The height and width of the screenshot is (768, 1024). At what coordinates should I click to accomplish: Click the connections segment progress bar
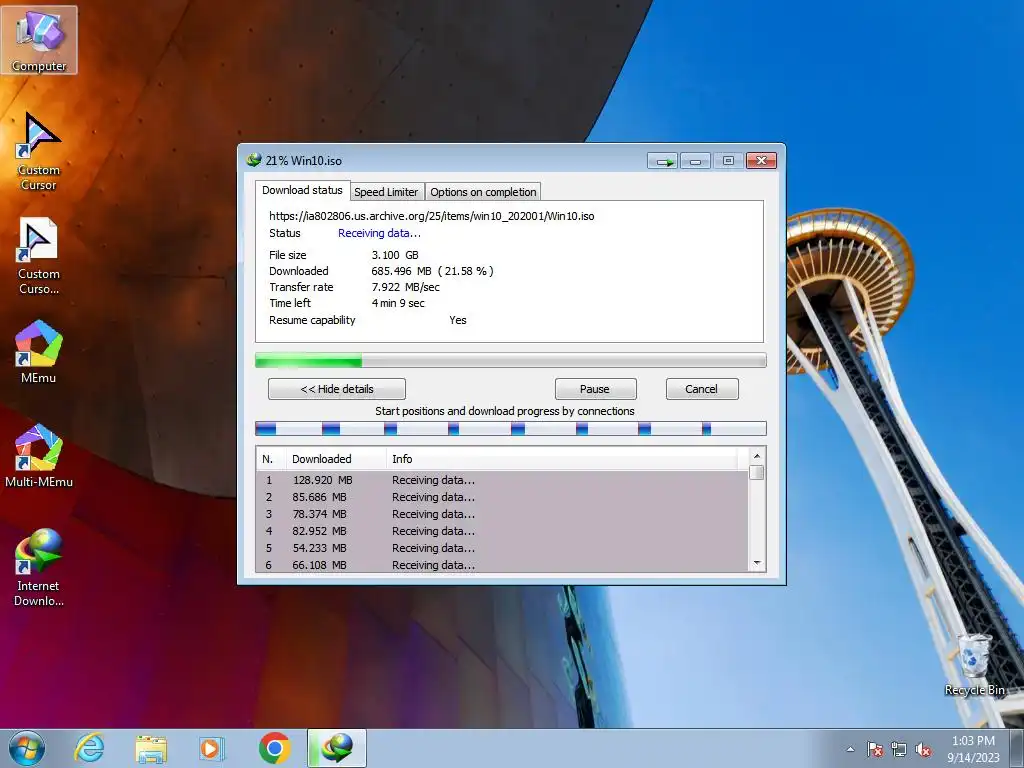point(511,429)
